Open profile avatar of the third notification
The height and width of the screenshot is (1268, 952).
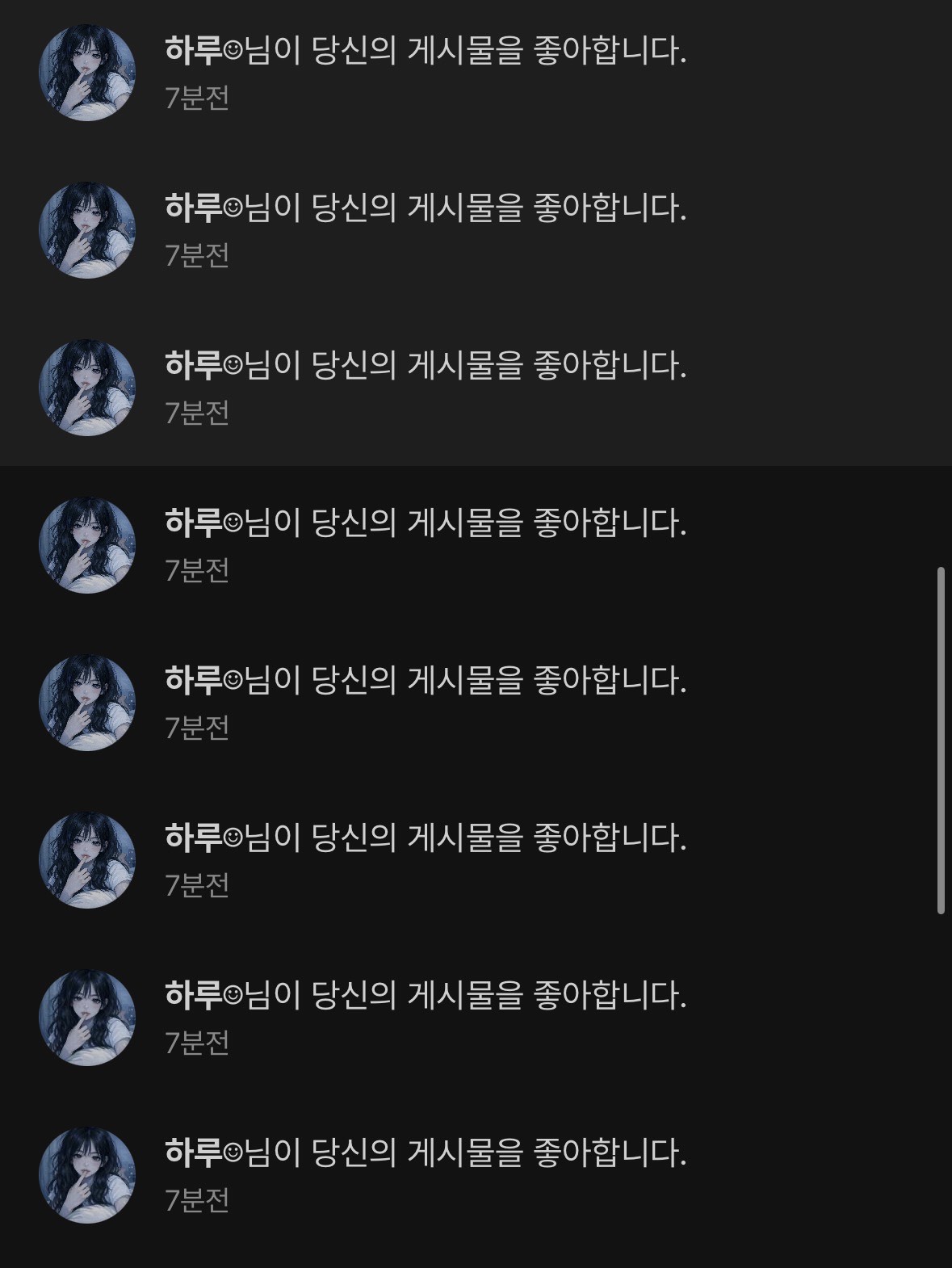tap(87, 388)
